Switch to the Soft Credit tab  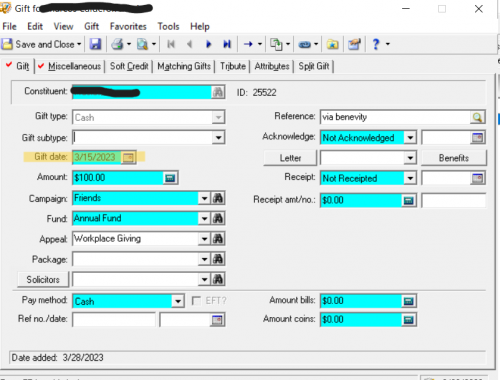coord(129,66)
